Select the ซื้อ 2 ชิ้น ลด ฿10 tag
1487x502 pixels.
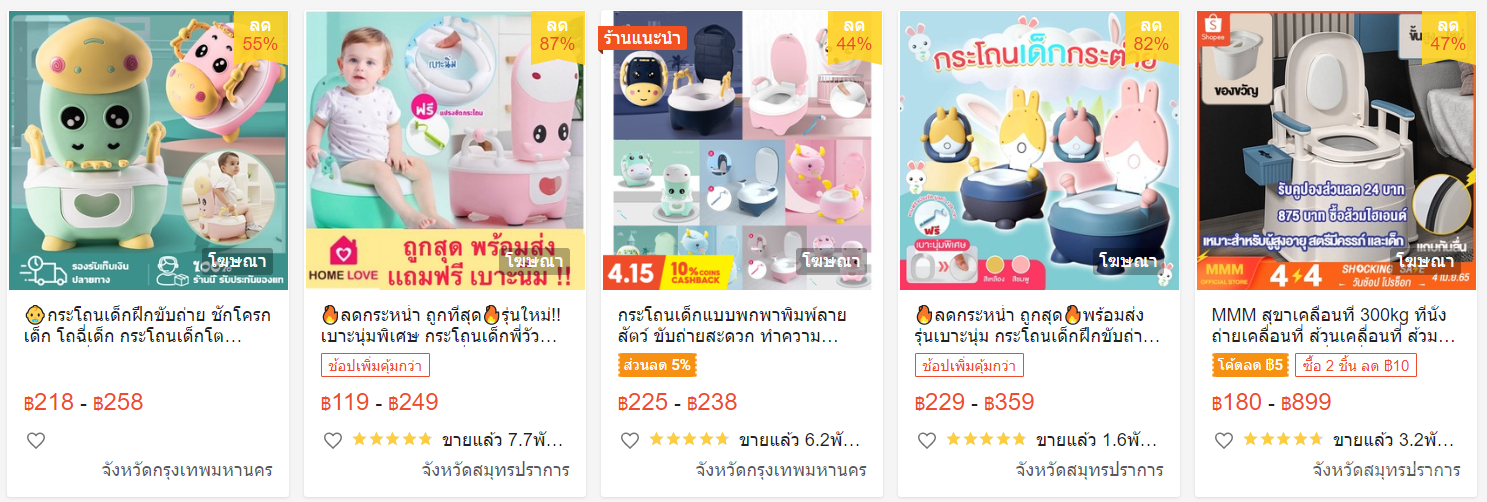(x=1355, y=365)
